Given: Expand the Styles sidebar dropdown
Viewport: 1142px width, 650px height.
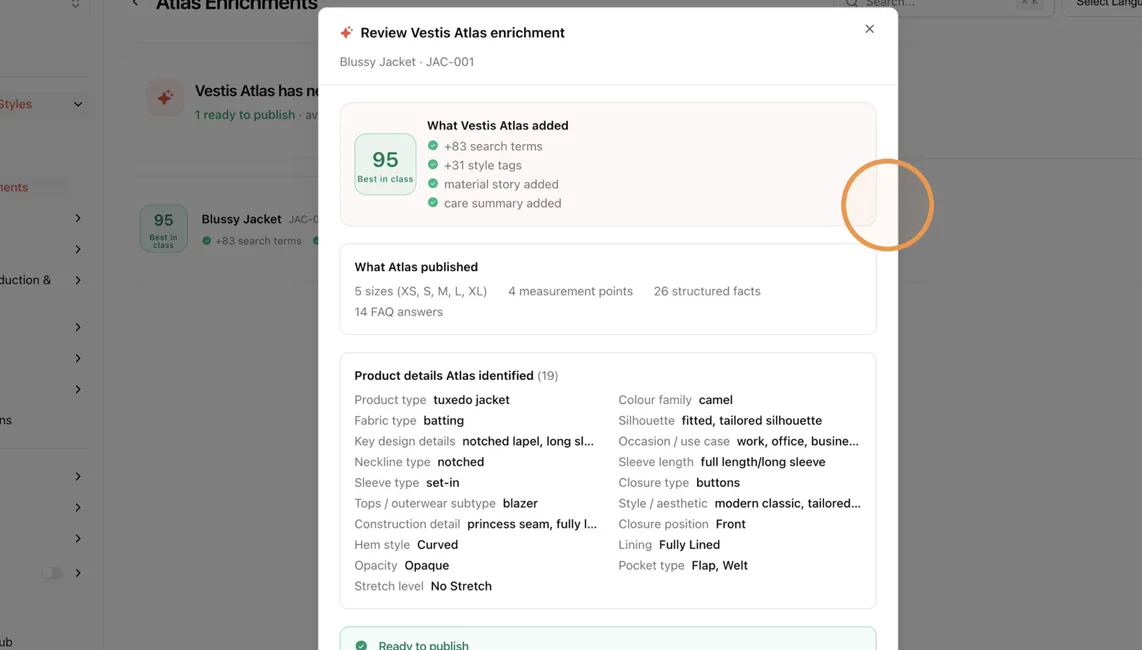Looking at the screenshot, I should [78, 104].
